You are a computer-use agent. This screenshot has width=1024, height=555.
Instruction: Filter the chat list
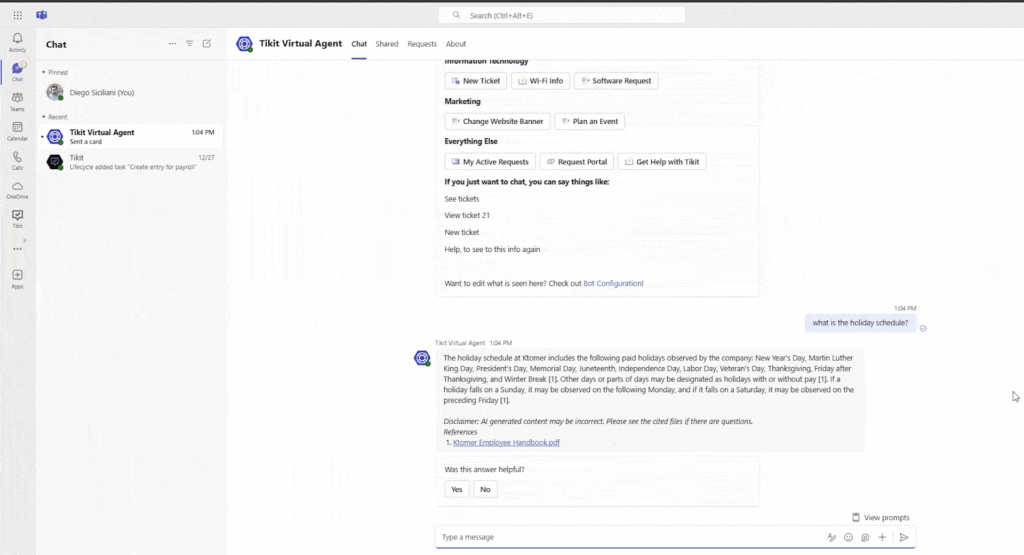[189, 44]
